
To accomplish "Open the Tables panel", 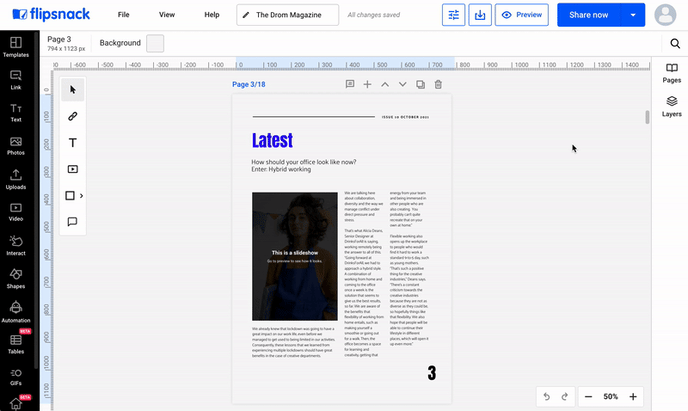I will coord(16,344).
